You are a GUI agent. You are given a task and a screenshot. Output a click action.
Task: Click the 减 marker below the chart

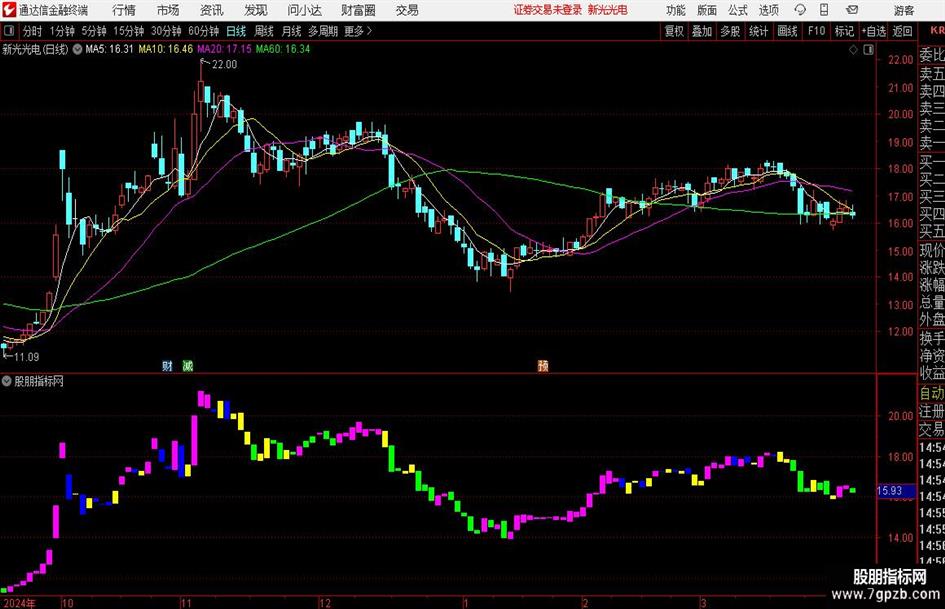pyautogui.click(x=187, y=365)
